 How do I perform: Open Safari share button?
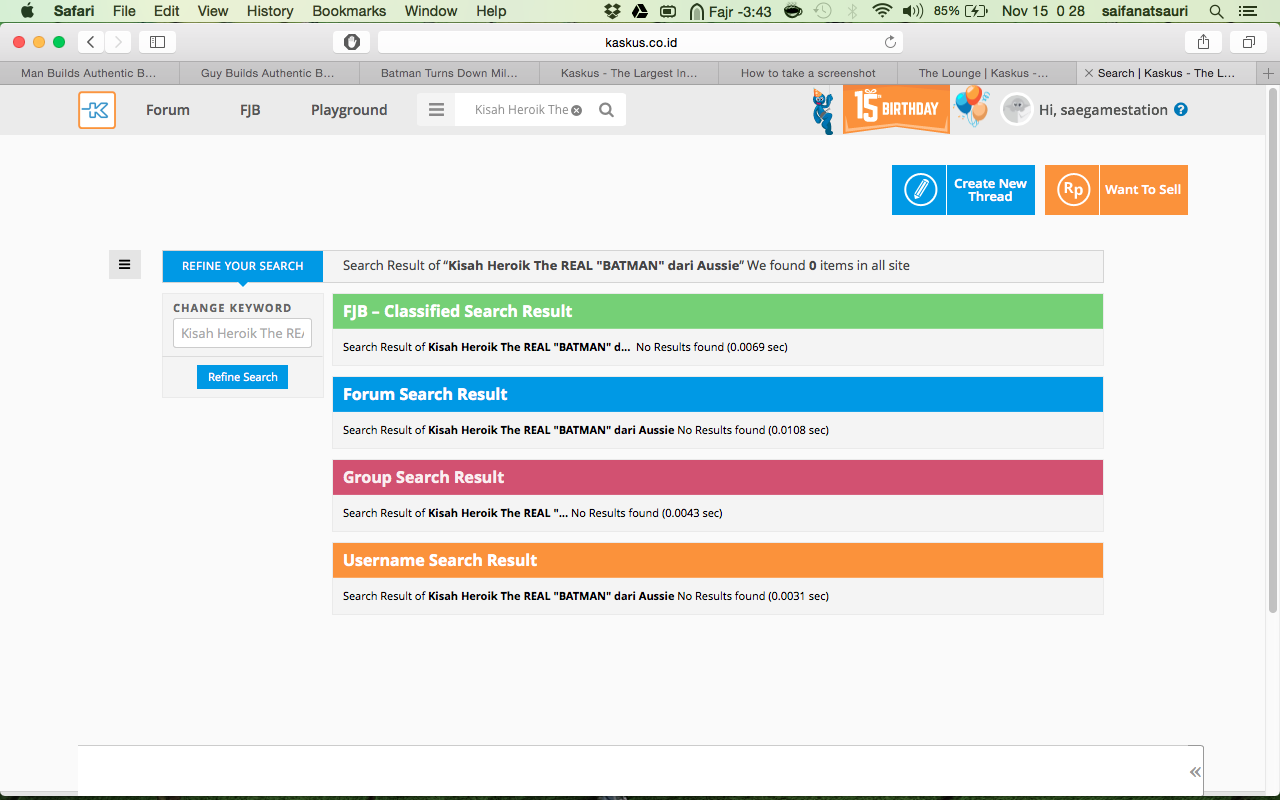click(x=1203, y=42)
